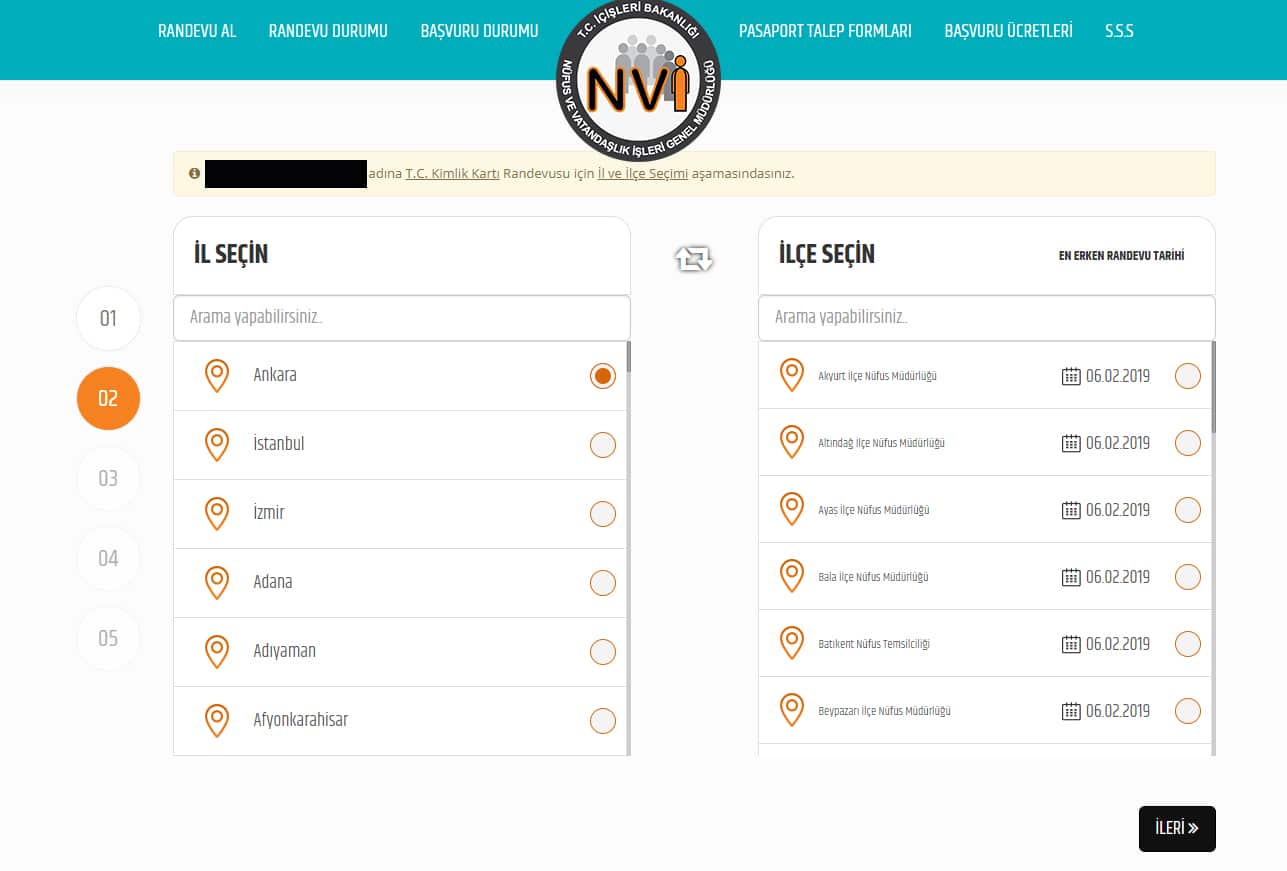
Task: Click the swap arrows icon between lists
Action: coord(693,259)
